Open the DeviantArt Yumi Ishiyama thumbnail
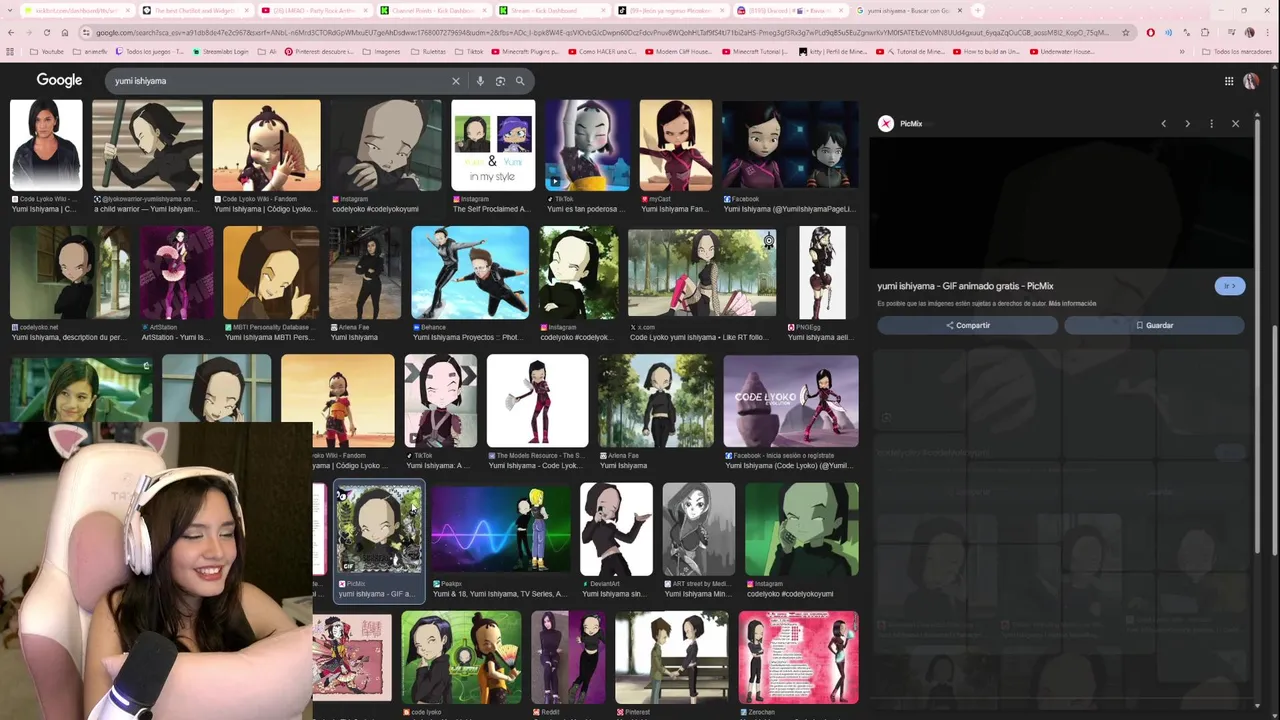The height and width of the screenshot is (720, 1280). point(616,529)
